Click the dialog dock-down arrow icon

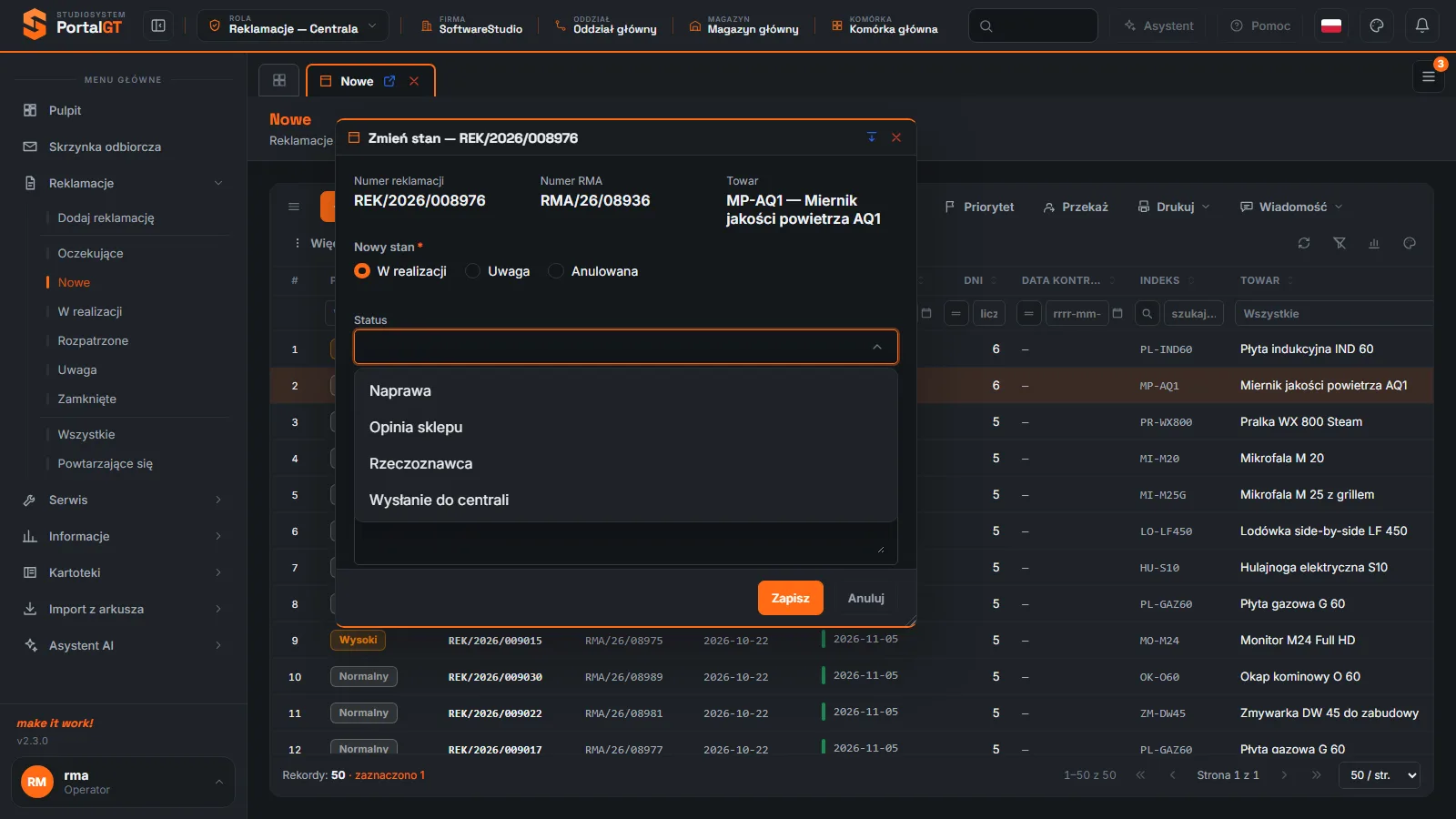pyautogui.click(x=871, y=137)
